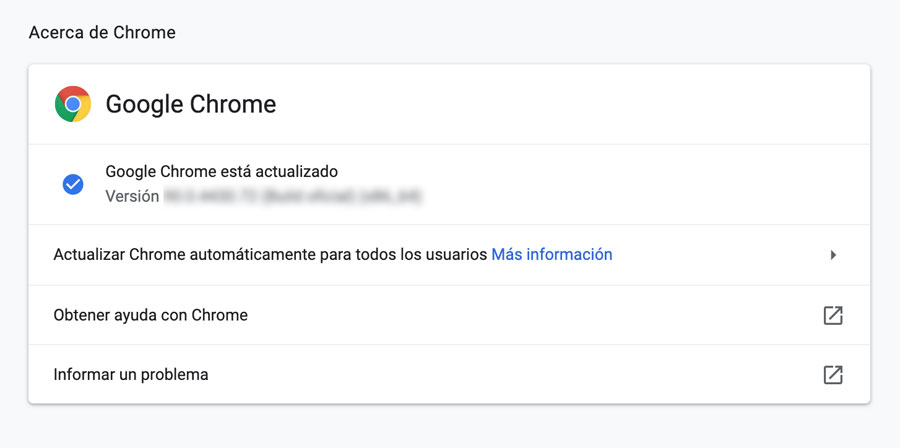Viewport: 900px width, 448px height.
Task: Click empty middle of Informar un problema row
Action: (517, 375)
